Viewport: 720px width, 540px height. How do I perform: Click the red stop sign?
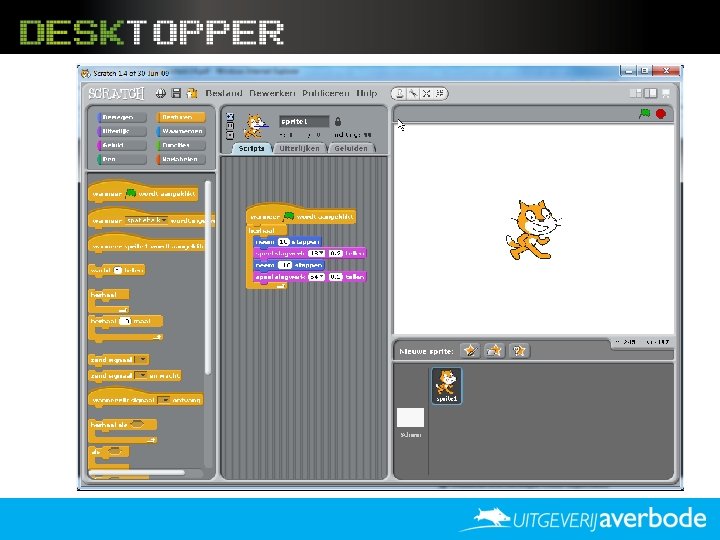[x=661, y=114]
